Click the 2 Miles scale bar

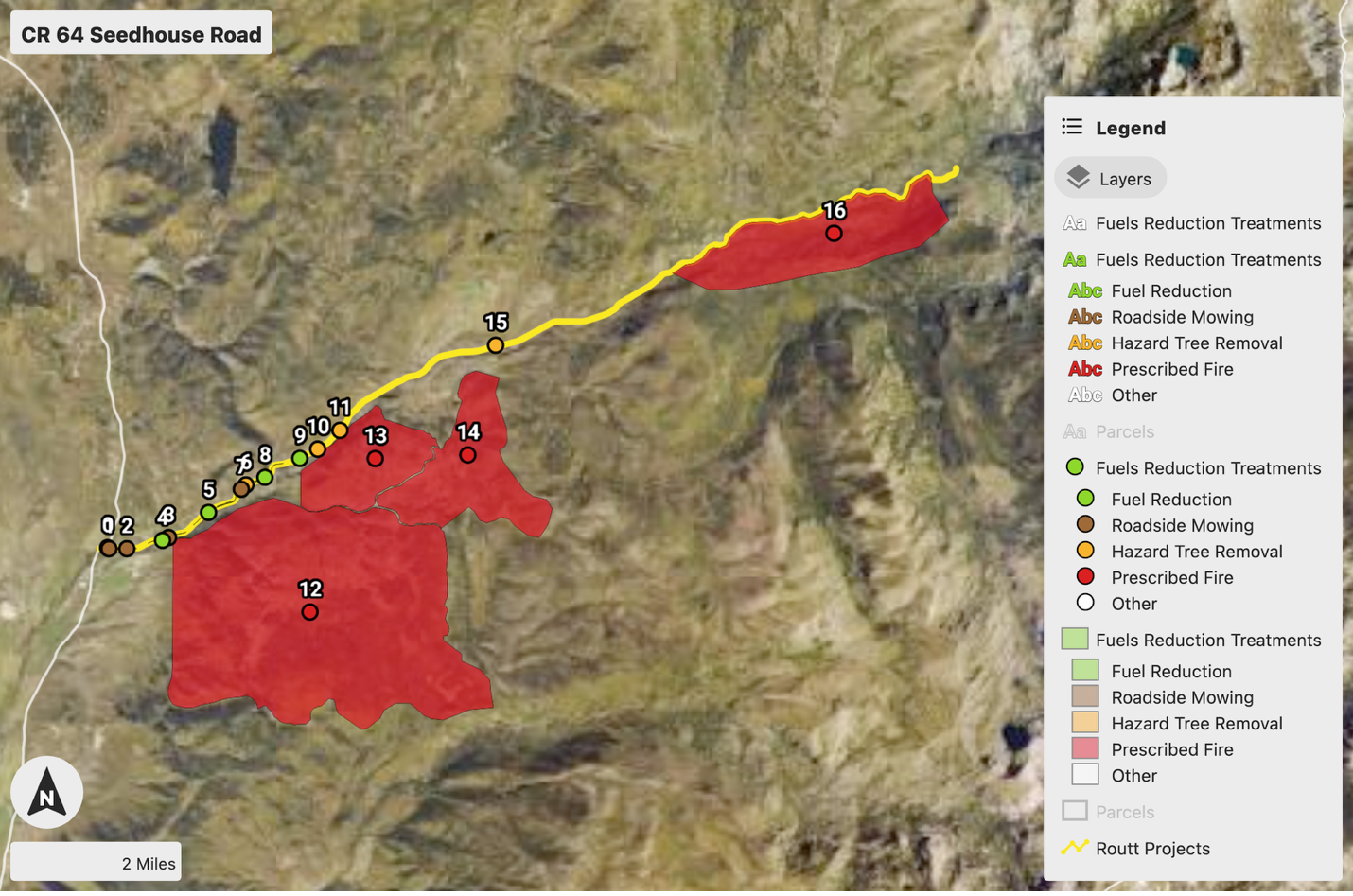97,862
